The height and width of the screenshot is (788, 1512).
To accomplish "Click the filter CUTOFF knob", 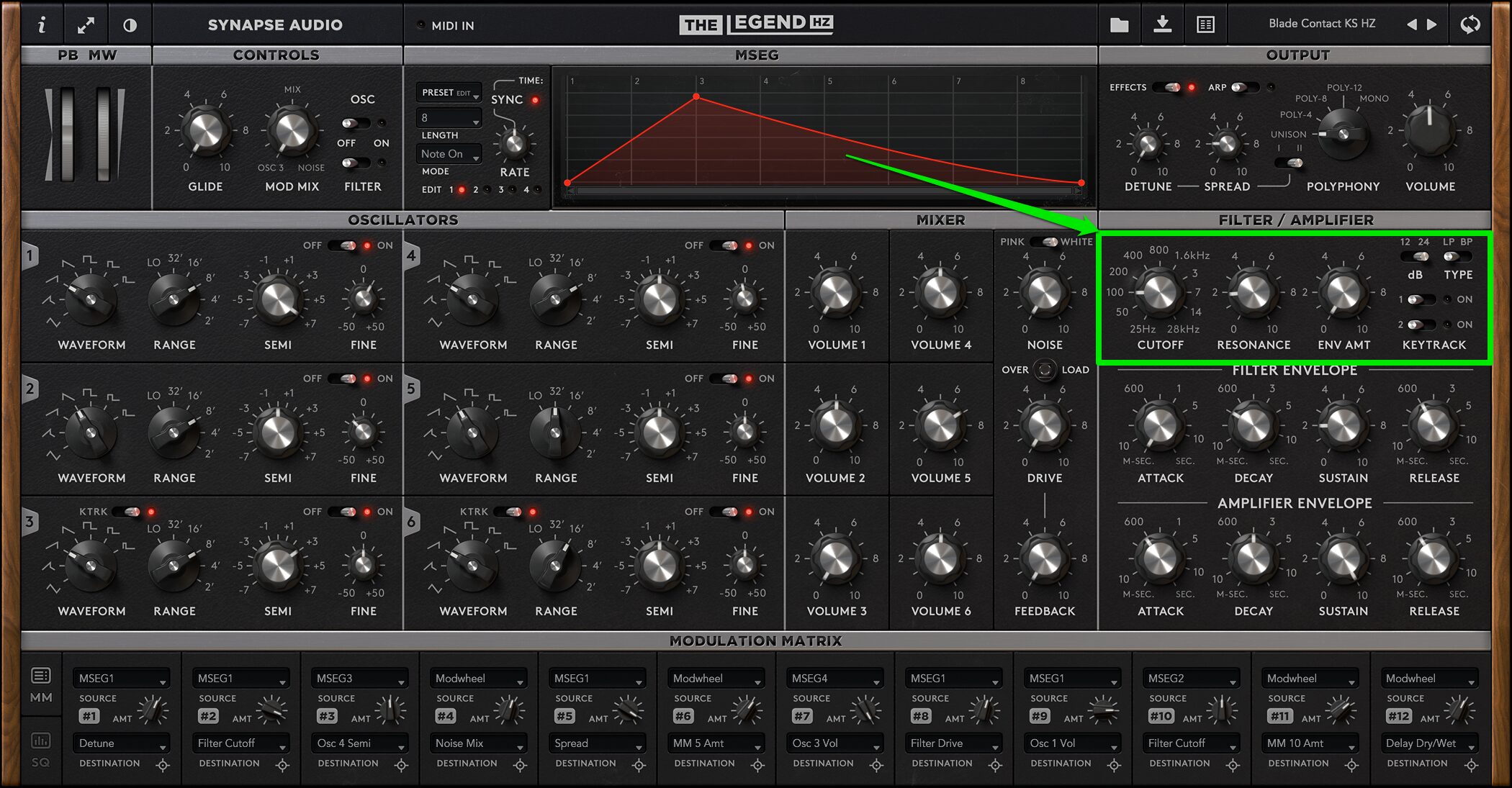I will pos(1160,293).
